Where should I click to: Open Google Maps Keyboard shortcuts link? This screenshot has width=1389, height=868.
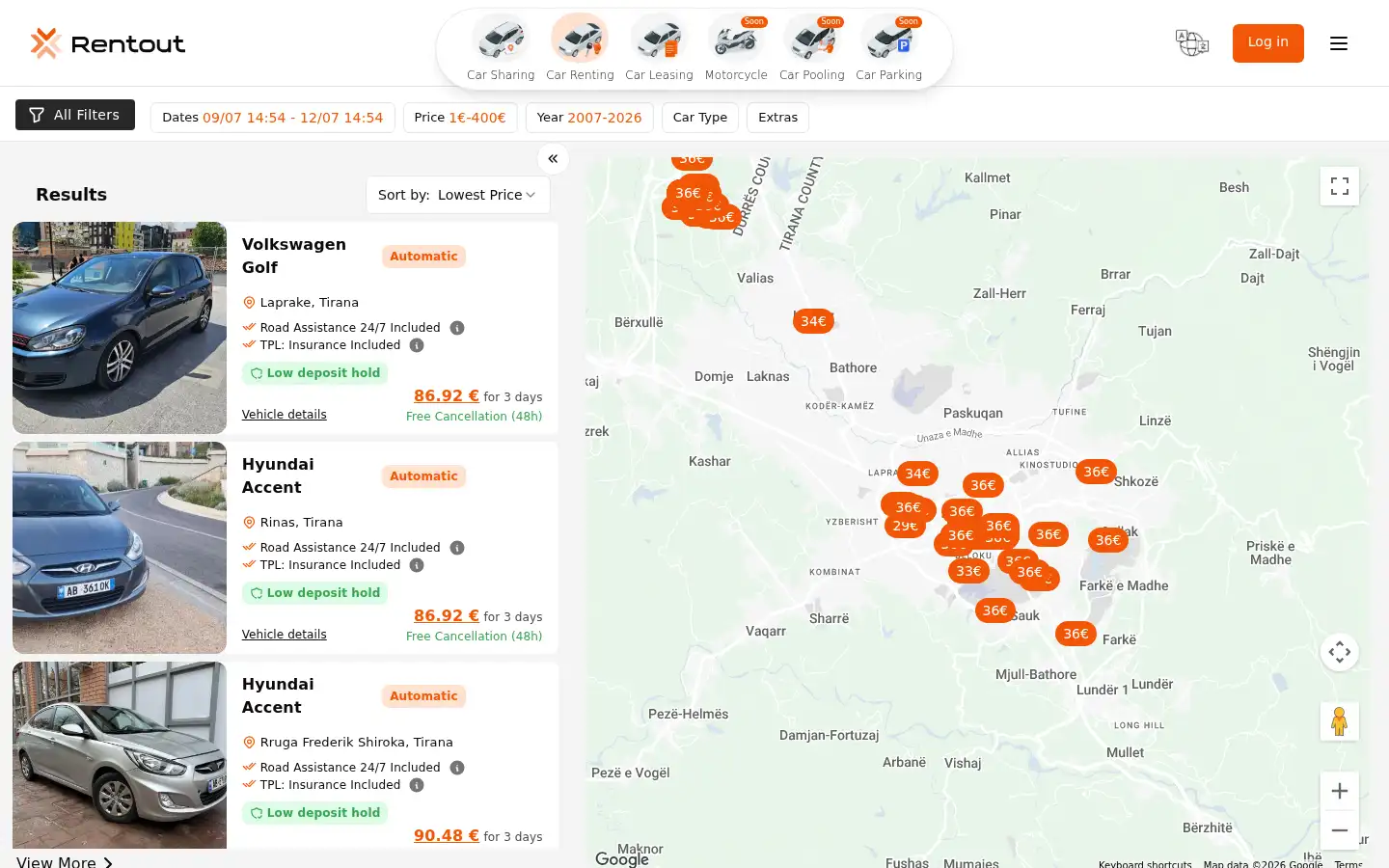tap(1145, 863)
